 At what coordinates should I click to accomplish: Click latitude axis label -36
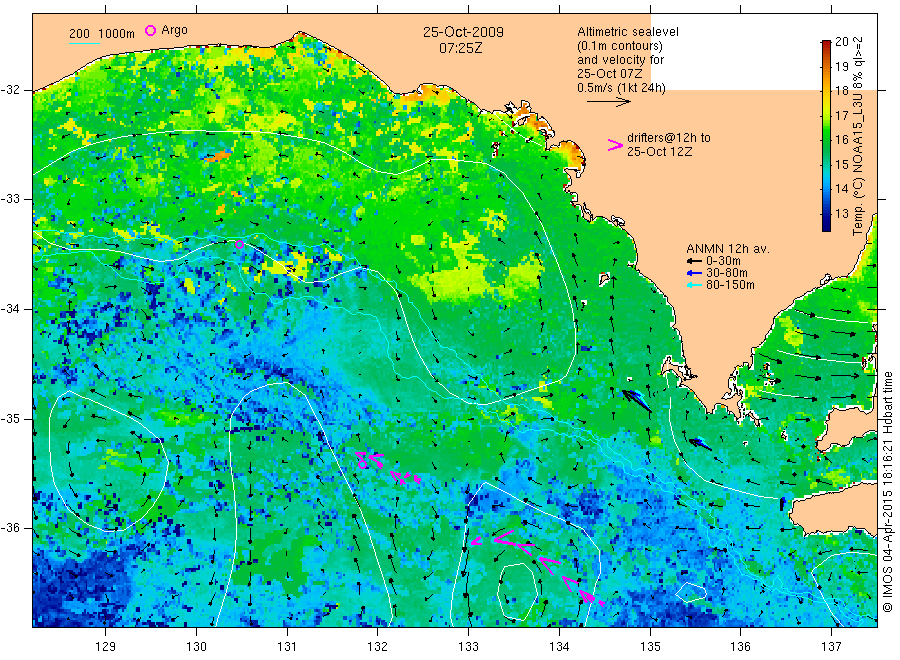click(10, 528)
